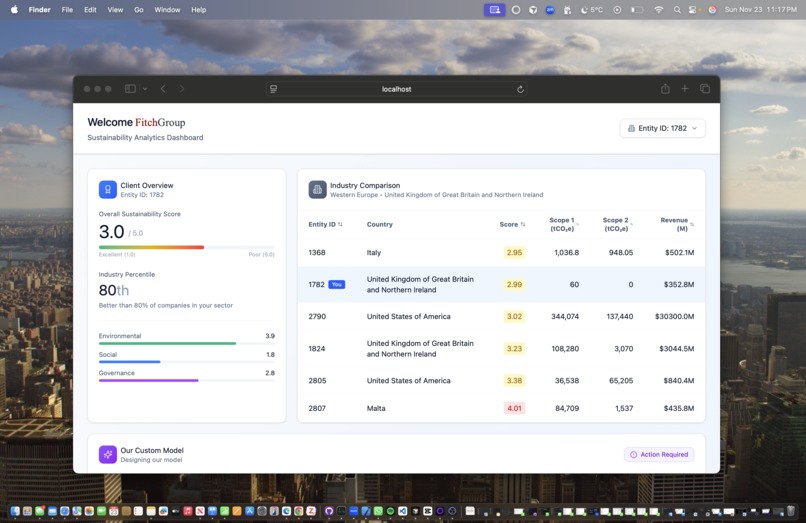Click the Action Required button
Screen dimensions: 806x523
659,455
